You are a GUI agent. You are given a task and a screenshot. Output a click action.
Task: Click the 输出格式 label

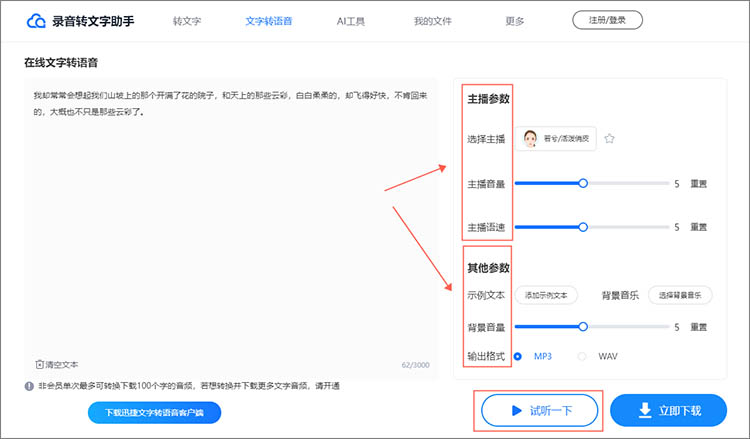tap(486, 356)
